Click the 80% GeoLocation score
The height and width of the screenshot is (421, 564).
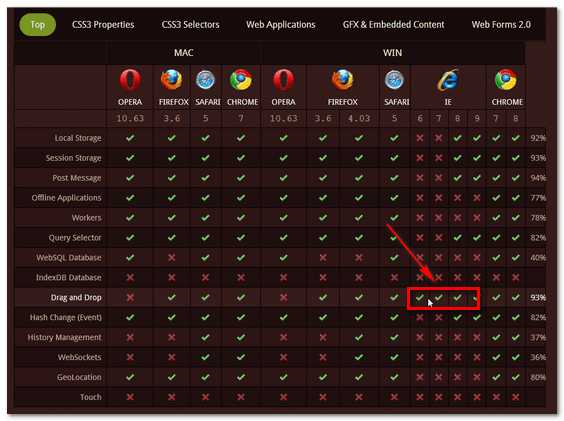pos(538,377)
